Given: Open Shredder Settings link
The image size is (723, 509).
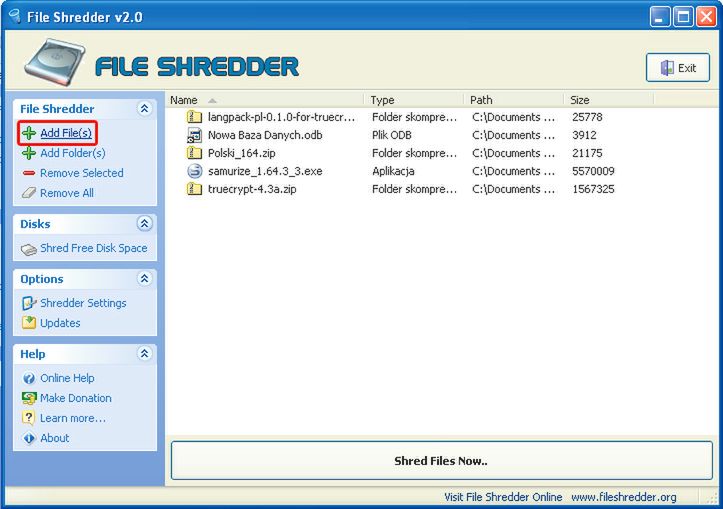Looking at the screenshot, I should [83, 303].
